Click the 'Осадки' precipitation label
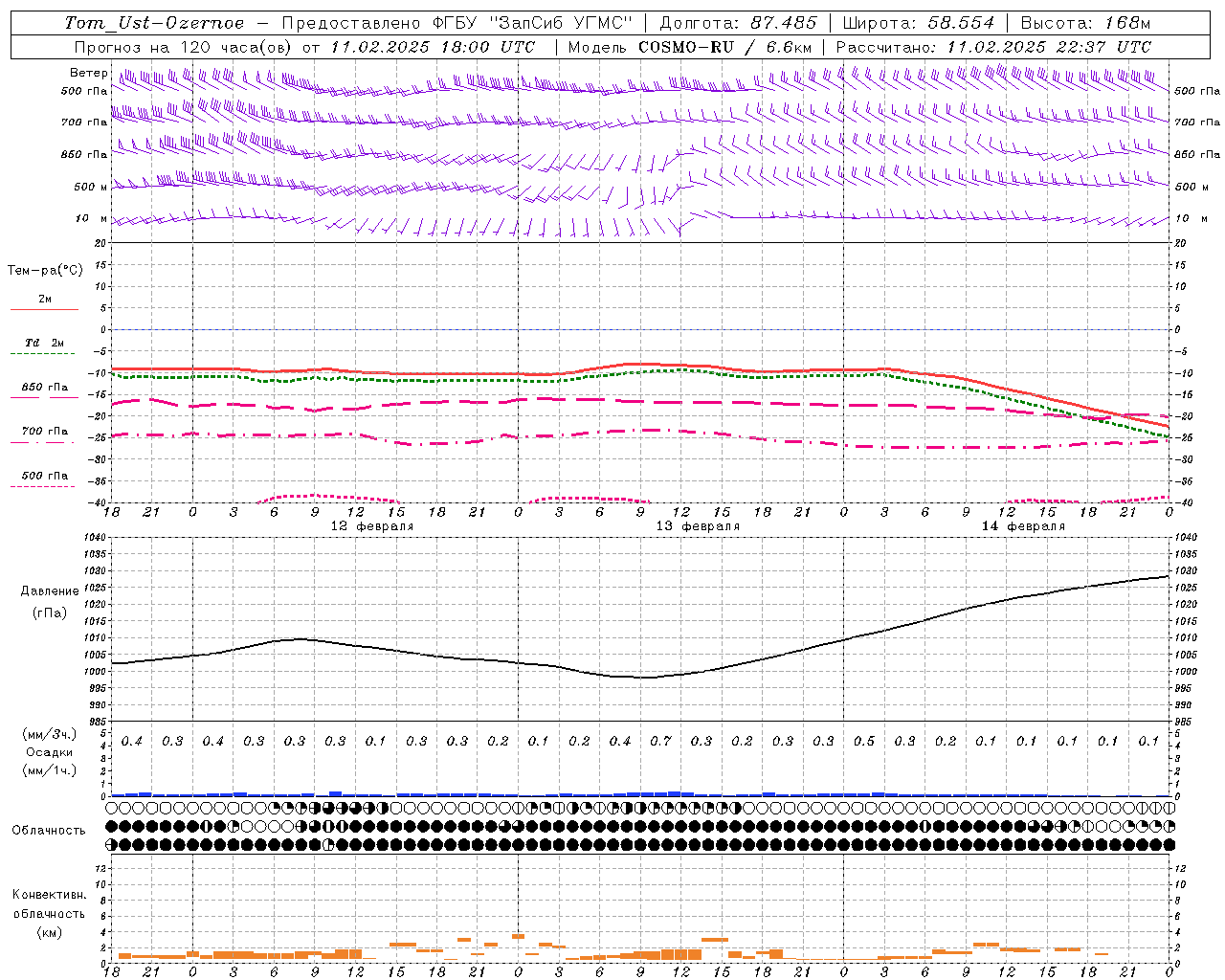 coord(49,752)
